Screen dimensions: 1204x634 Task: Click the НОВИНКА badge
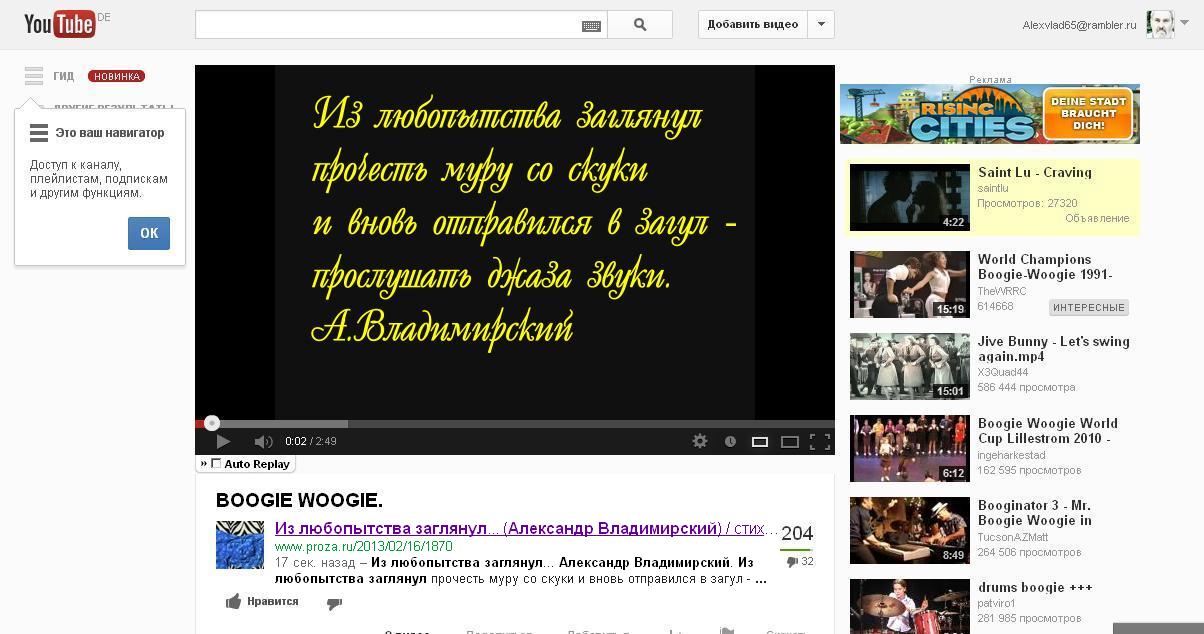(x=116, y=76)
